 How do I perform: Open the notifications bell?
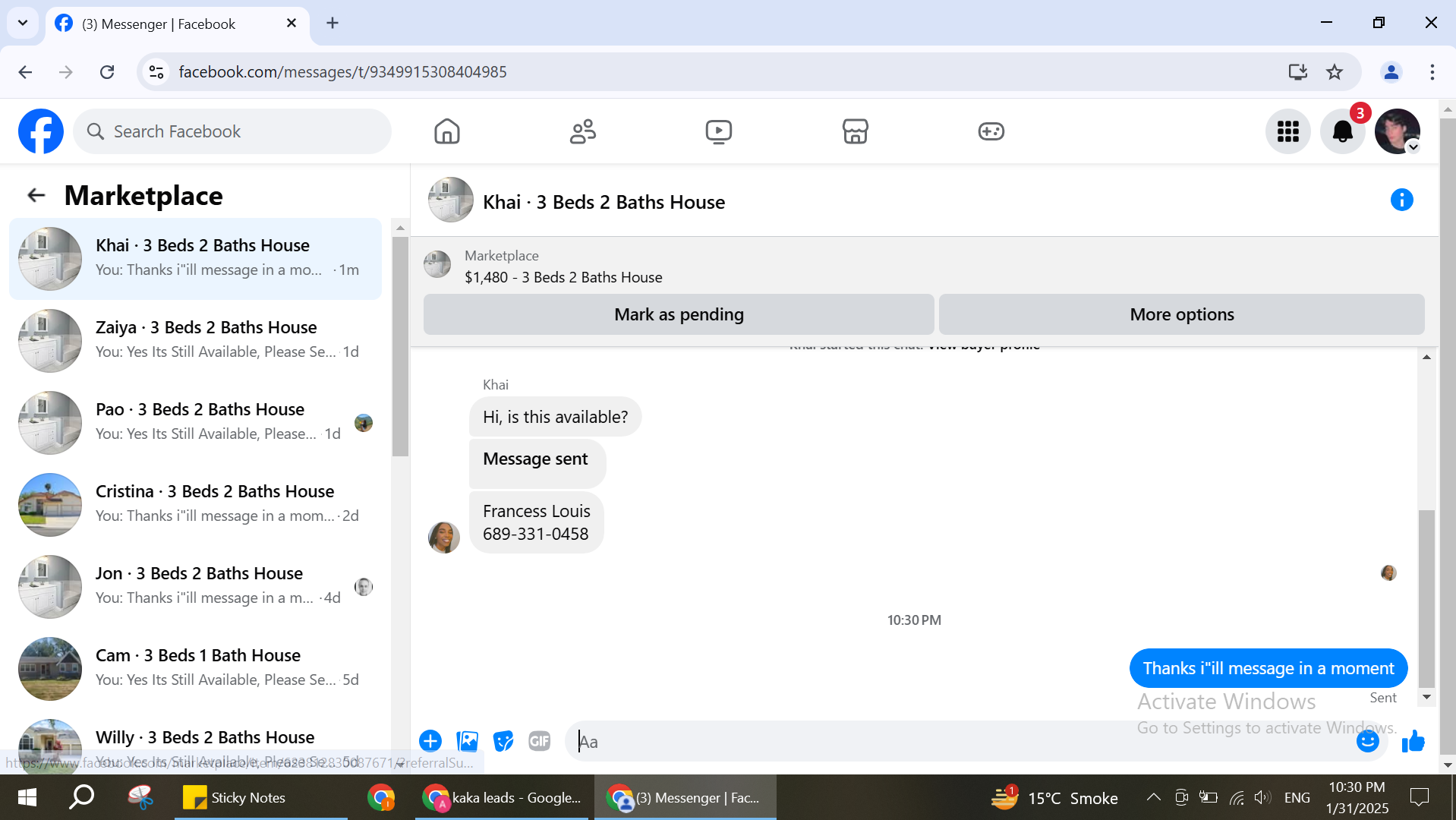(x=1343, y=131)
